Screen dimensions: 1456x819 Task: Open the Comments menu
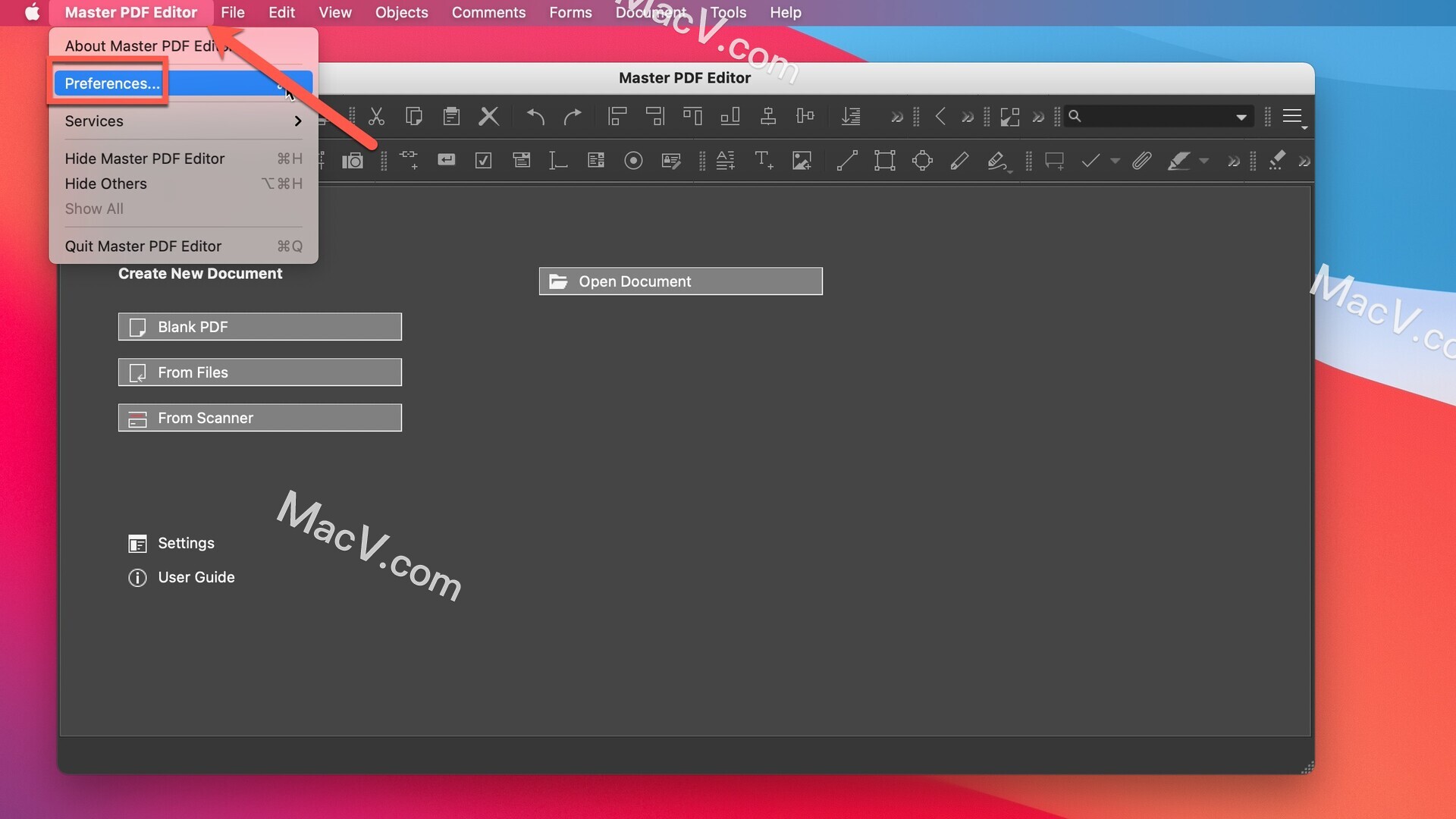point(488,12)
